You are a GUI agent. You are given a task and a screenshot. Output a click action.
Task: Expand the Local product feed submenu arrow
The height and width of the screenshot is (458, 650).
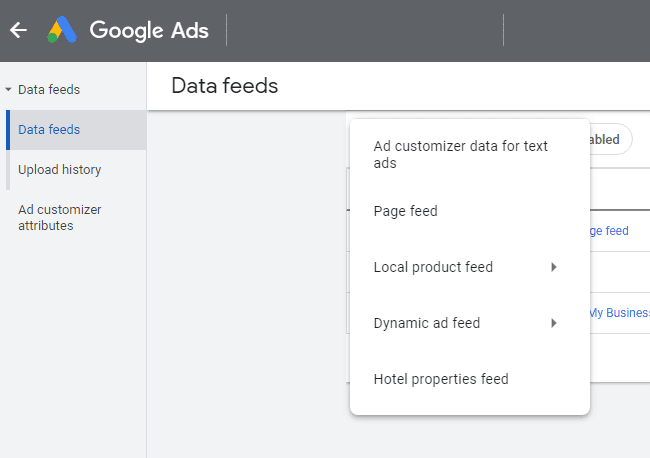(554, 267)
